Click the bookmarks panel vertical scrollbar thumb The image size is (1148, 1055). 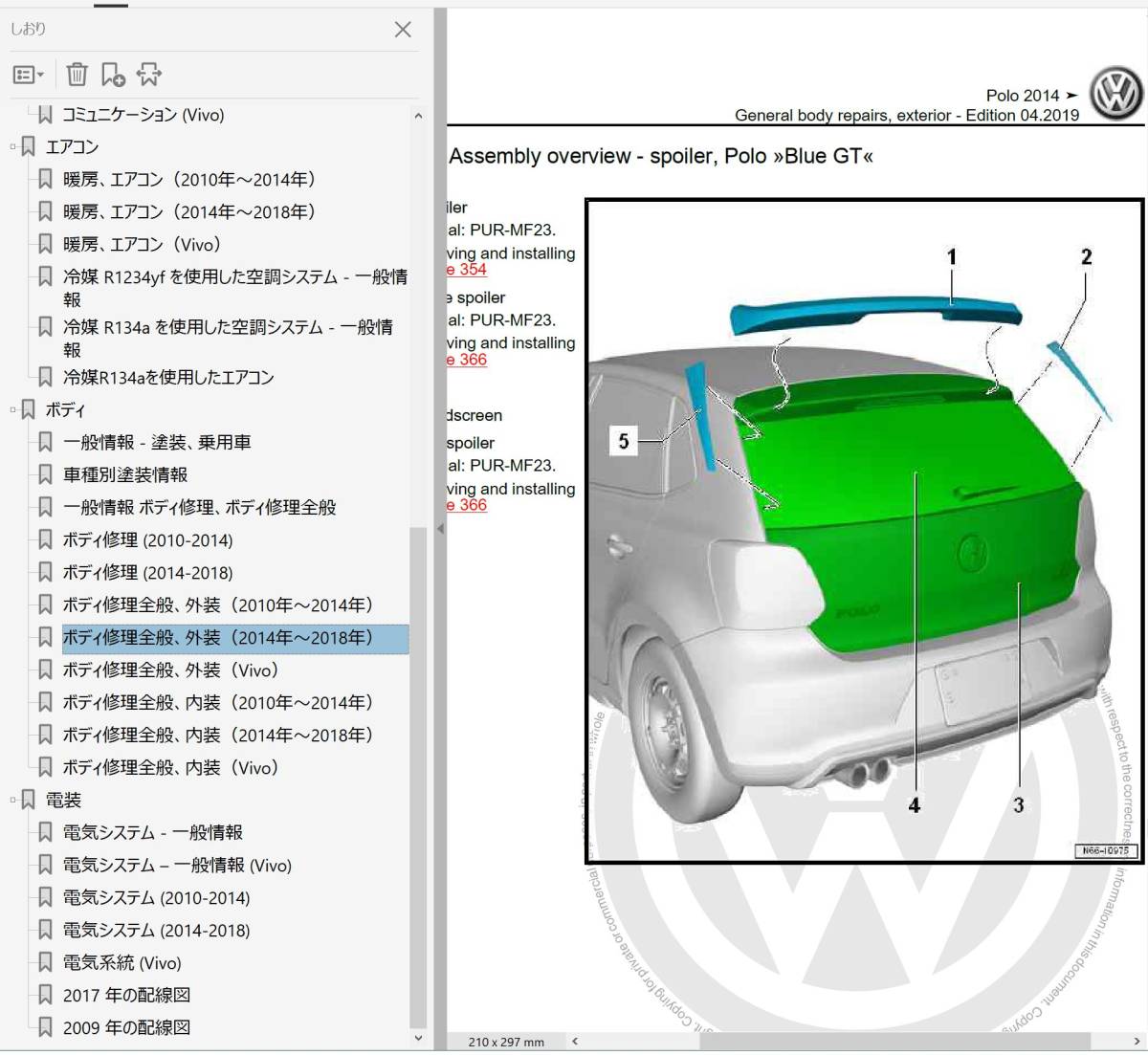tap(418, 777)
